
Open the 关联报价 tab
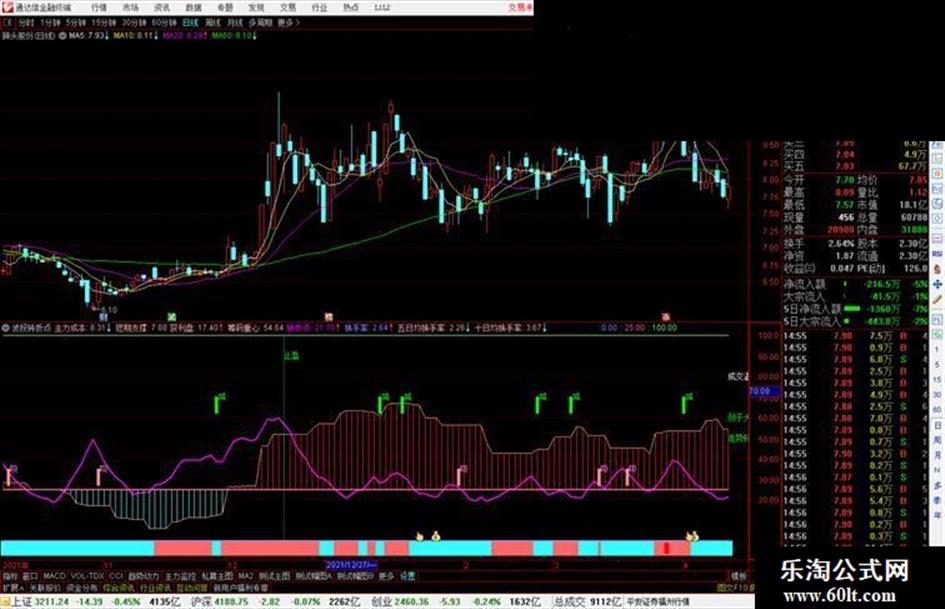point(45,587)
